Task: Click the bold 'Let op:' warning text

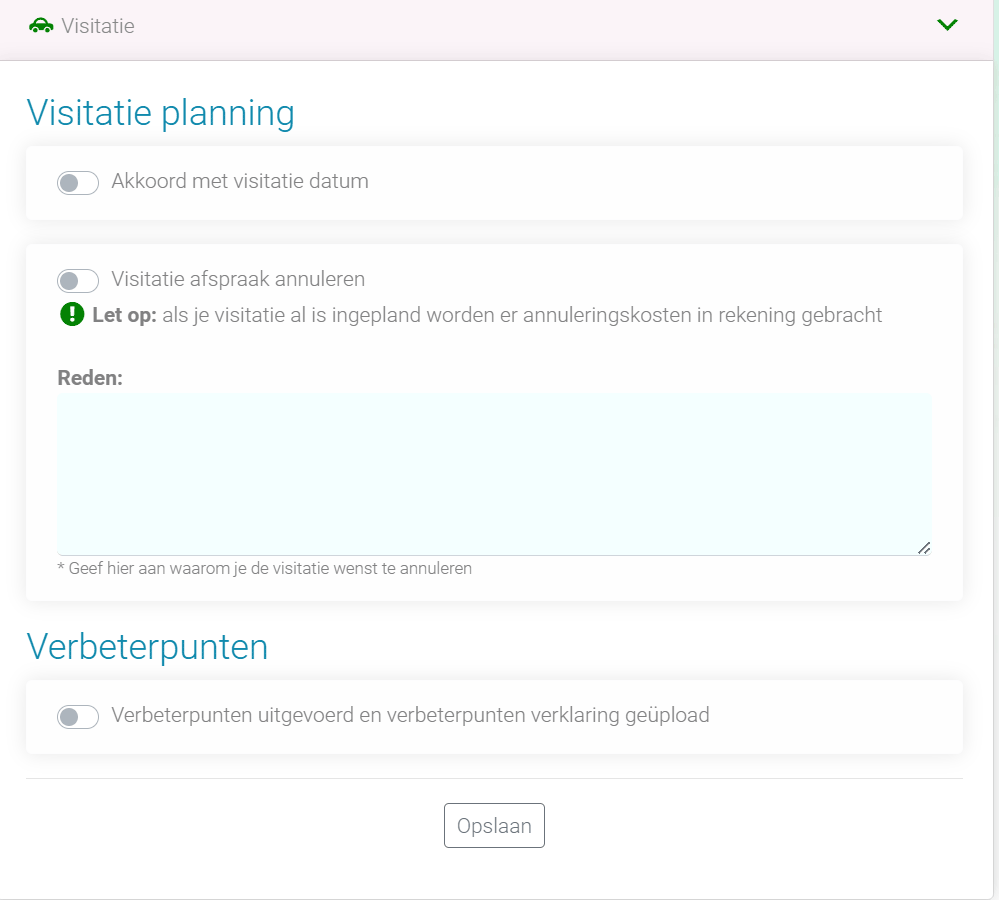Action: click(124, 316)
